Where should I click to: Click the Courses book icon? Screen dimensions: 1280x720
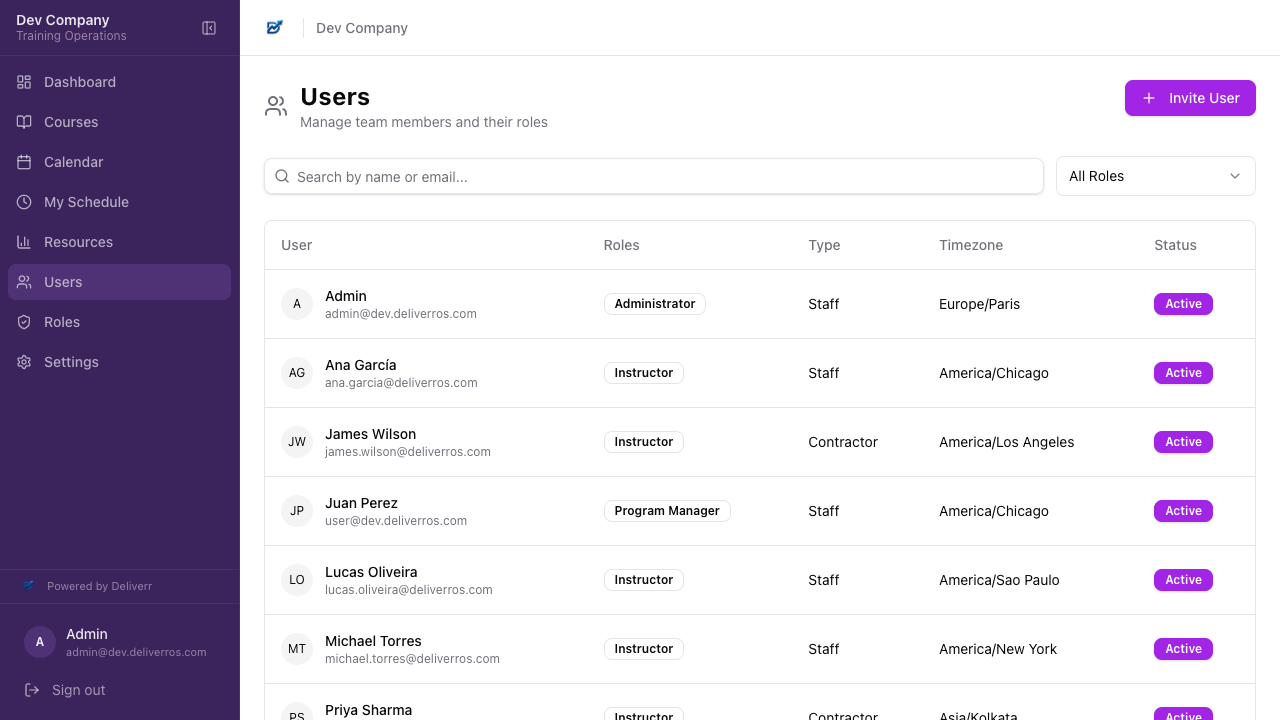(24, 122)
